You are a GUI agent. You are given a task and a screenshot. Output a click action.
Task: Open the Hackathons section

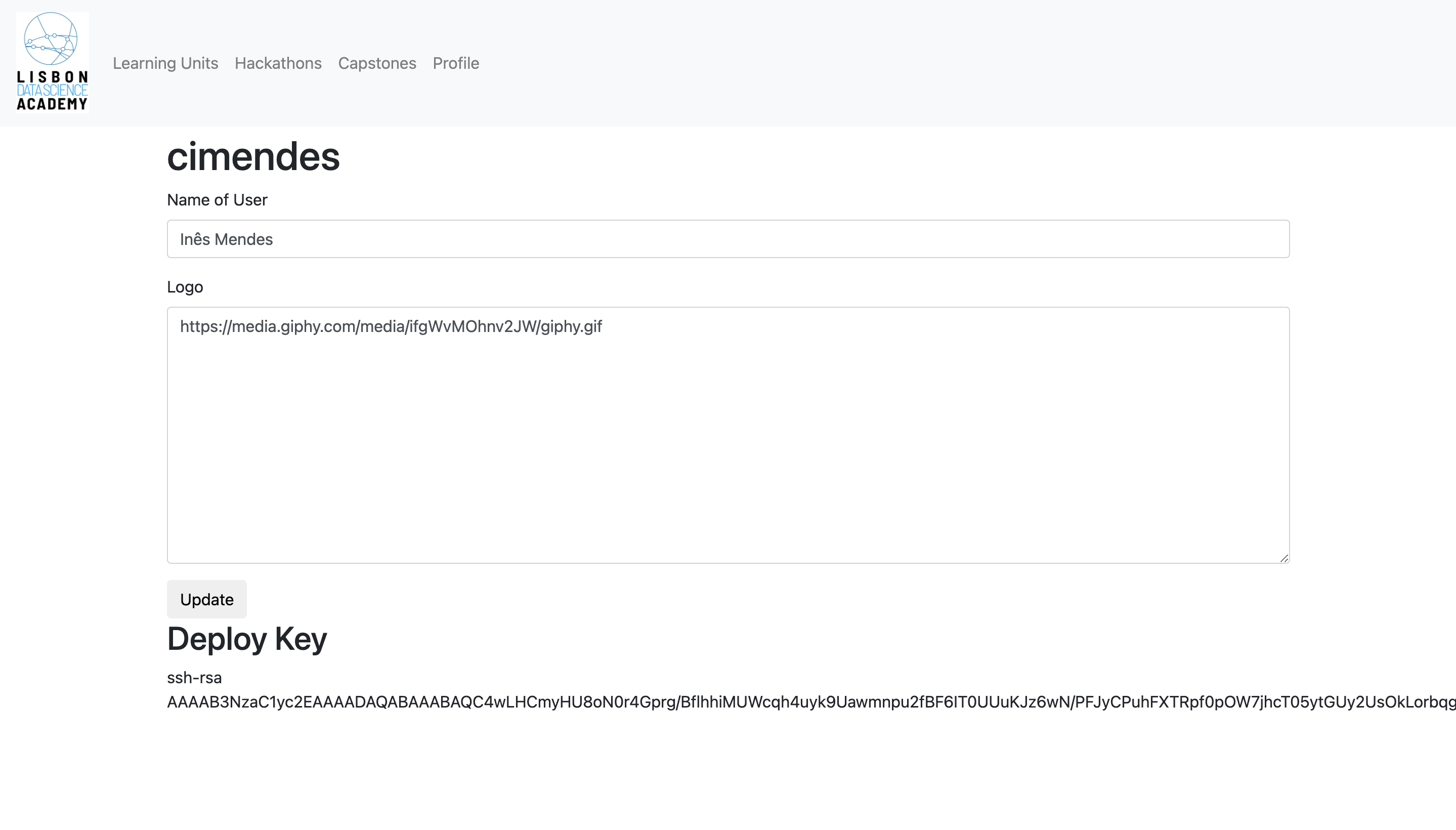tap(278, 63)
